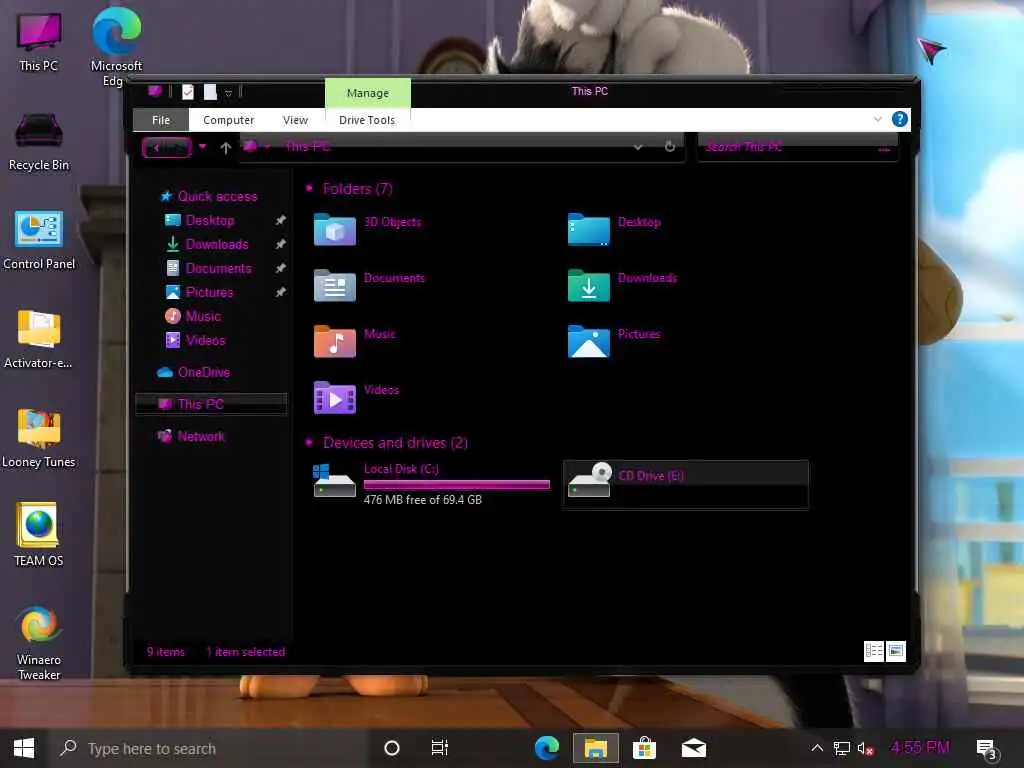Screen dimensions: 1024x768
Task: Open the Mail app from taskbar
Action: click(x=693, y=748)
